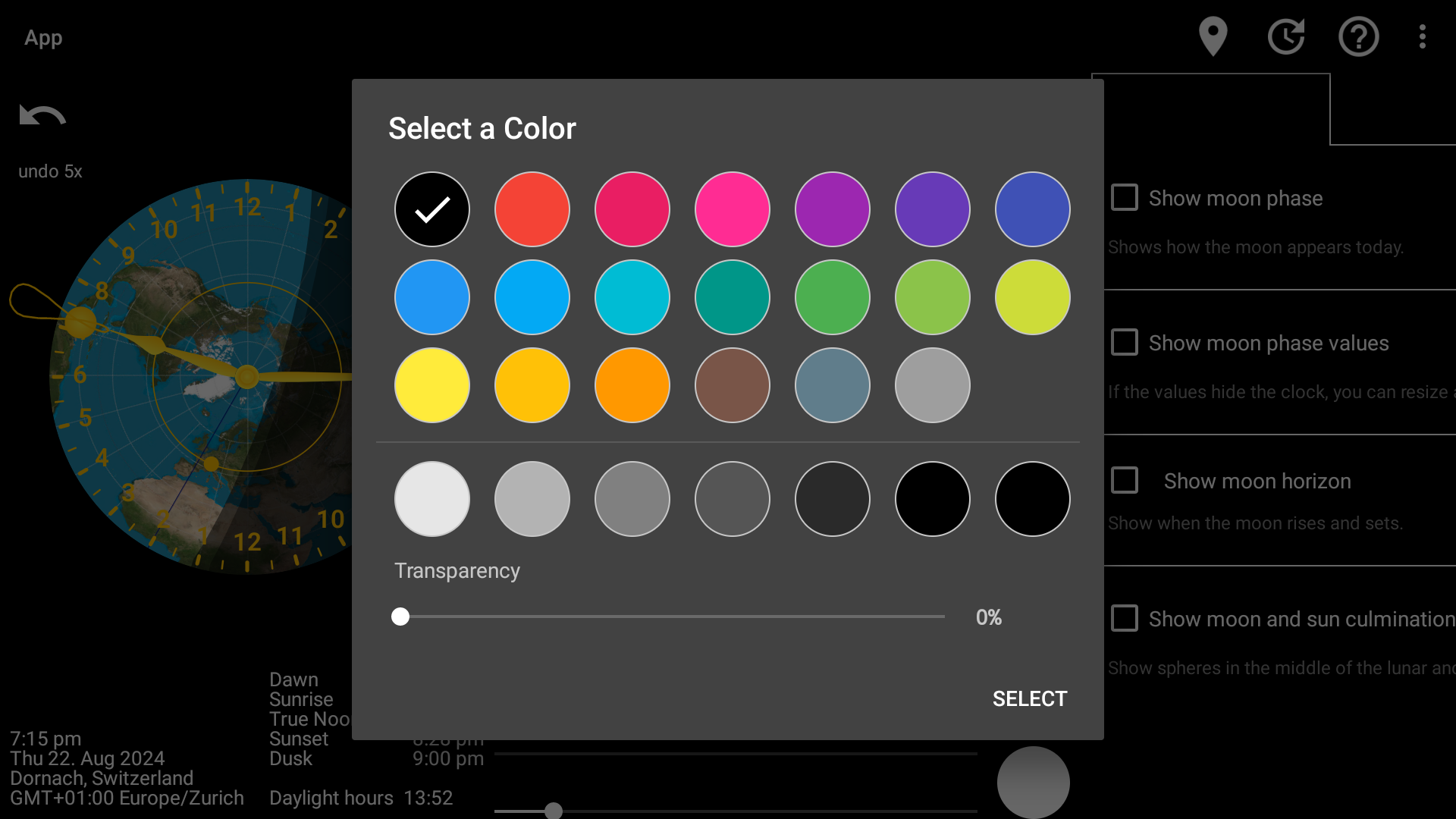
Task: Click the checked black color swatch
Action: click(432, 209)
